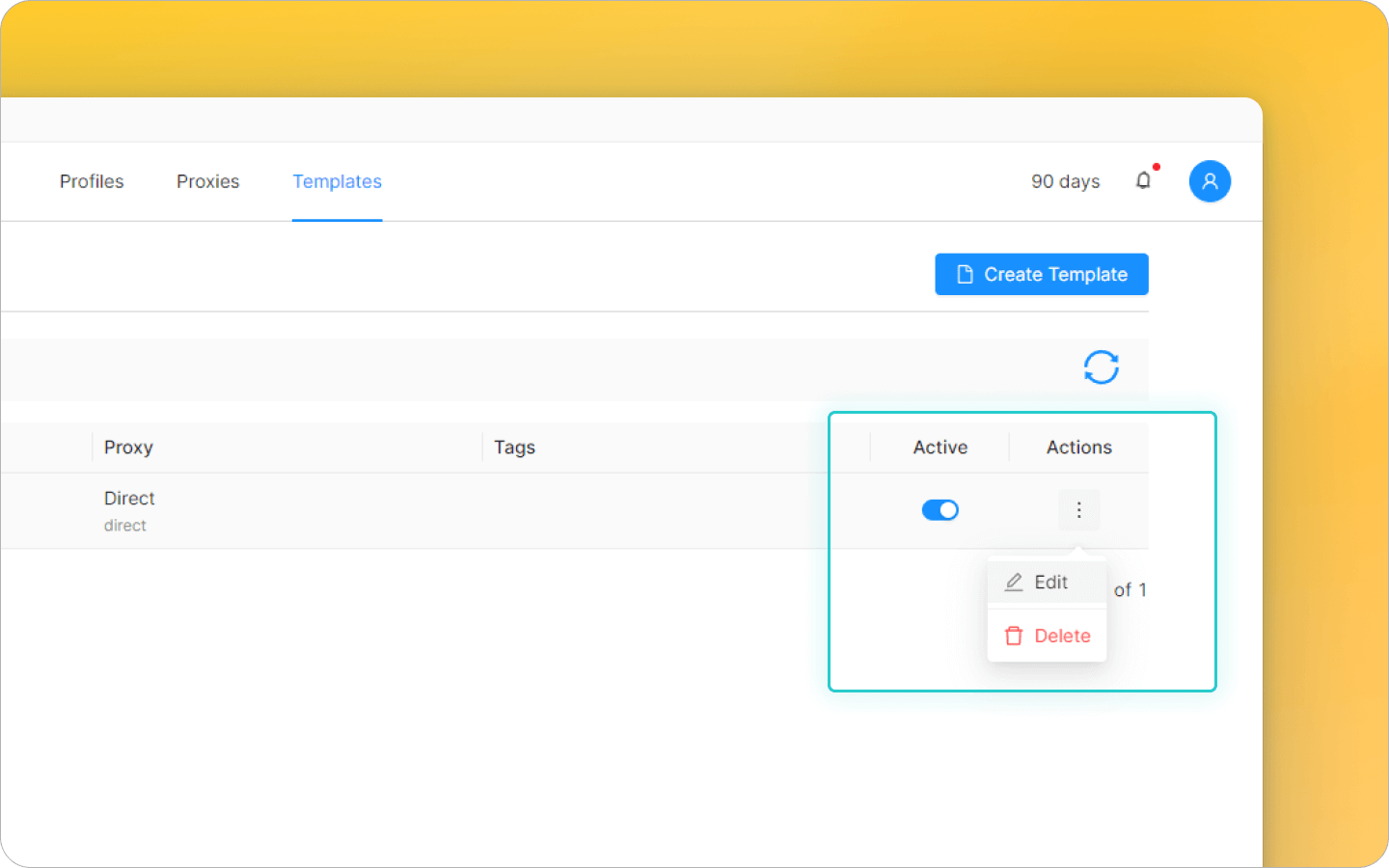
Task: Click the 90 days label
Action: point(1065,181)
